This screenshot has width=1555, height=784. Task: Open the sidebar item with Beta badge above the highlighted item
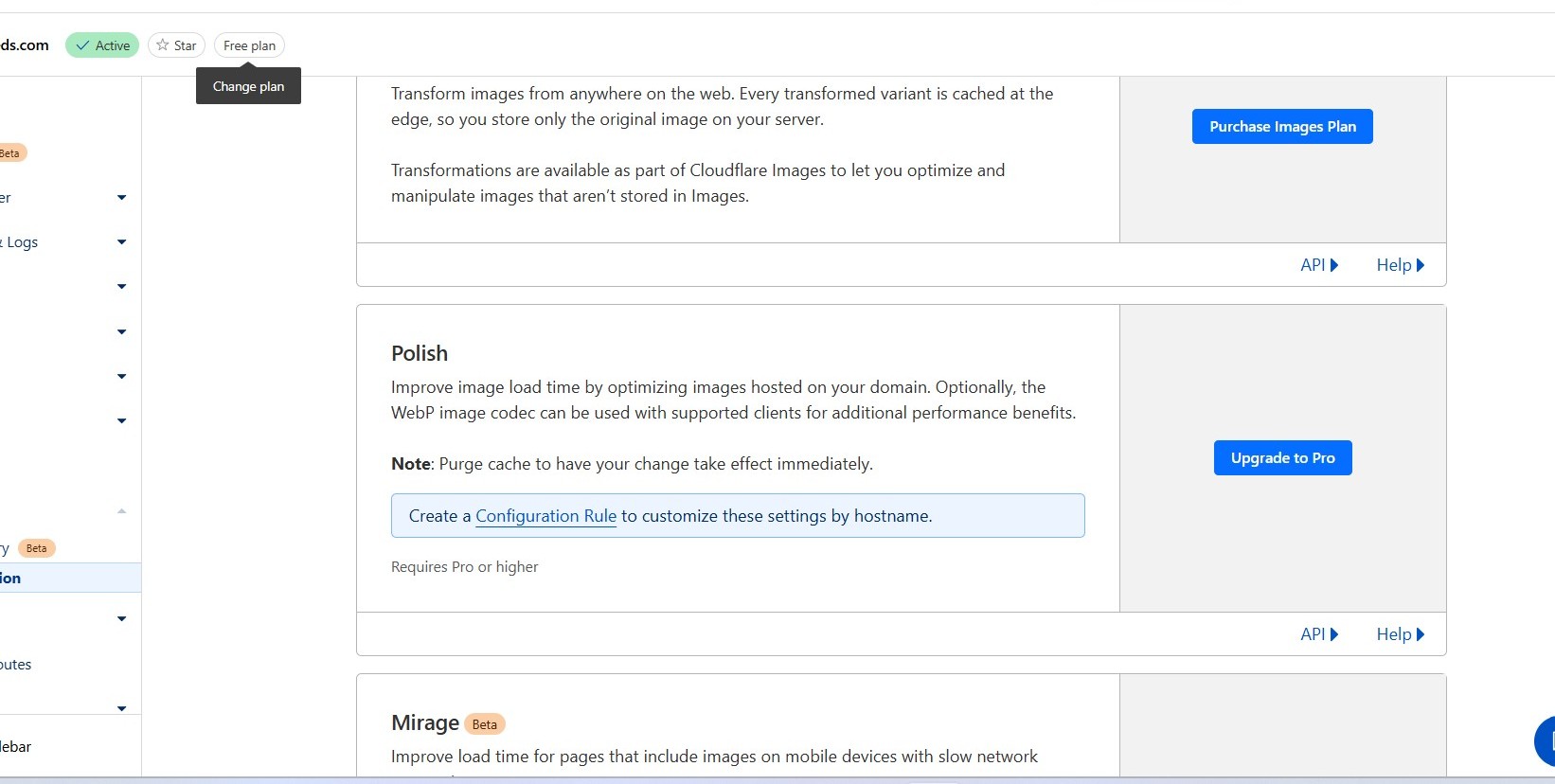click(x=28, y=548)
